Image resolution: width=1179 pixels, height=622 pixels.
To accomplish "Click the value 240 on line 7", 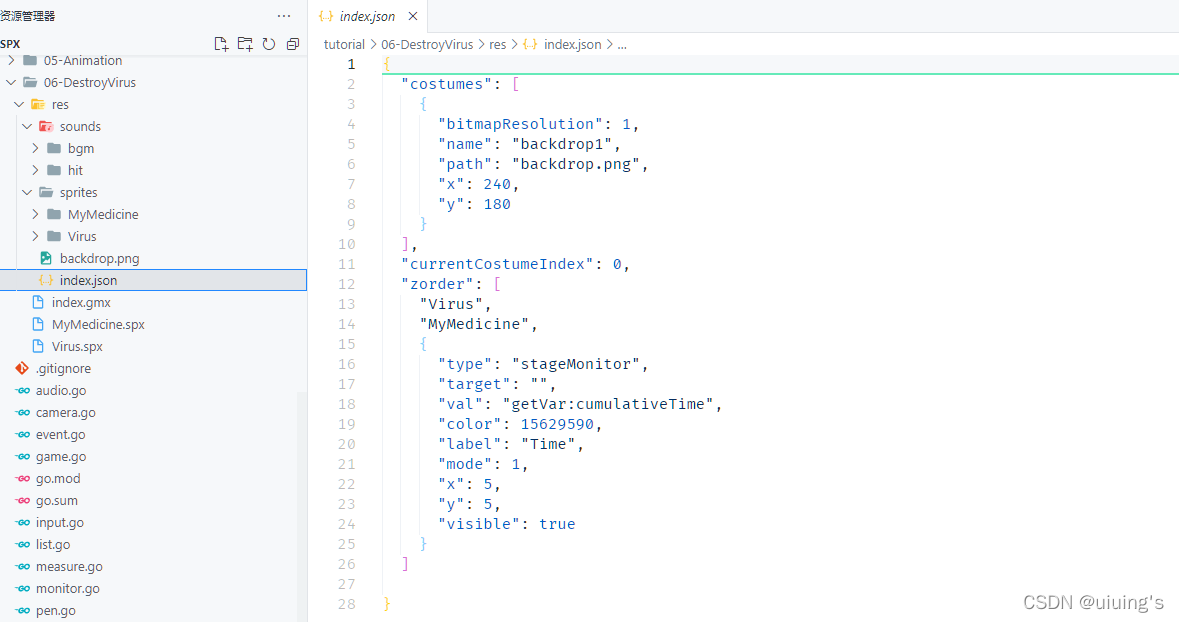I will pyautogui.click(x=496, y=184).
